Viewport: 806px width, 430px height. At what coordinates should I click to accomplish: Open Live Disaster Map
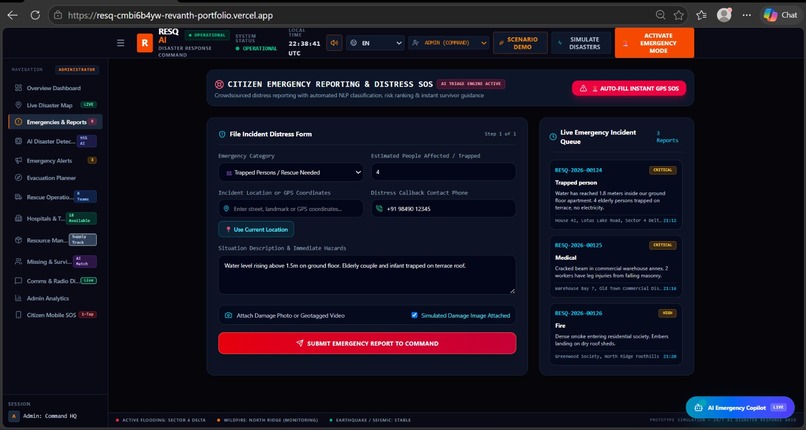tap(55, 105)
